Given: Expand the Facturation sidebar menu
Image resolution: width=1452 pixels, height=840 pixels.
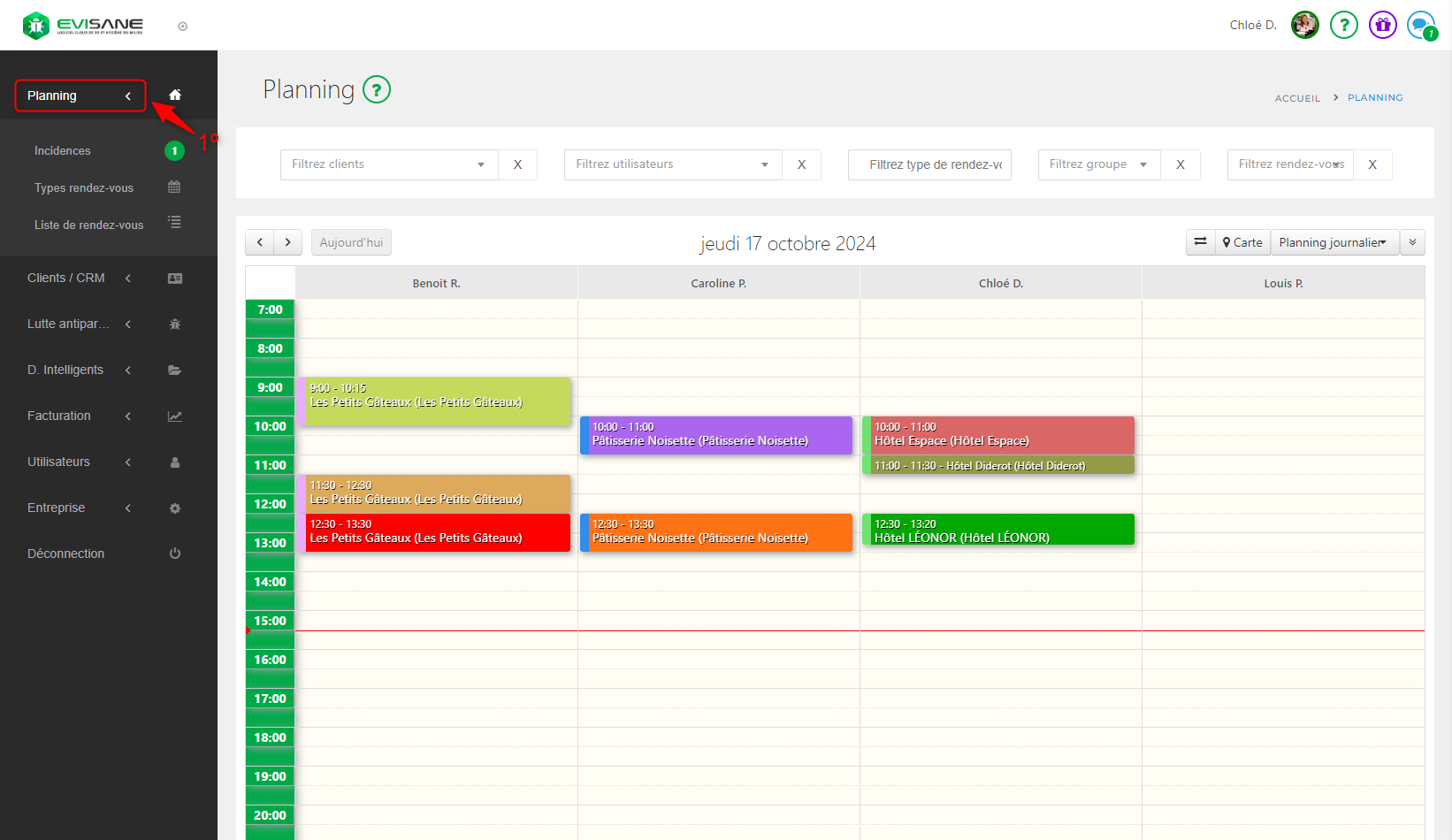Looking at the screenshot, I should [x=80, y=416].
